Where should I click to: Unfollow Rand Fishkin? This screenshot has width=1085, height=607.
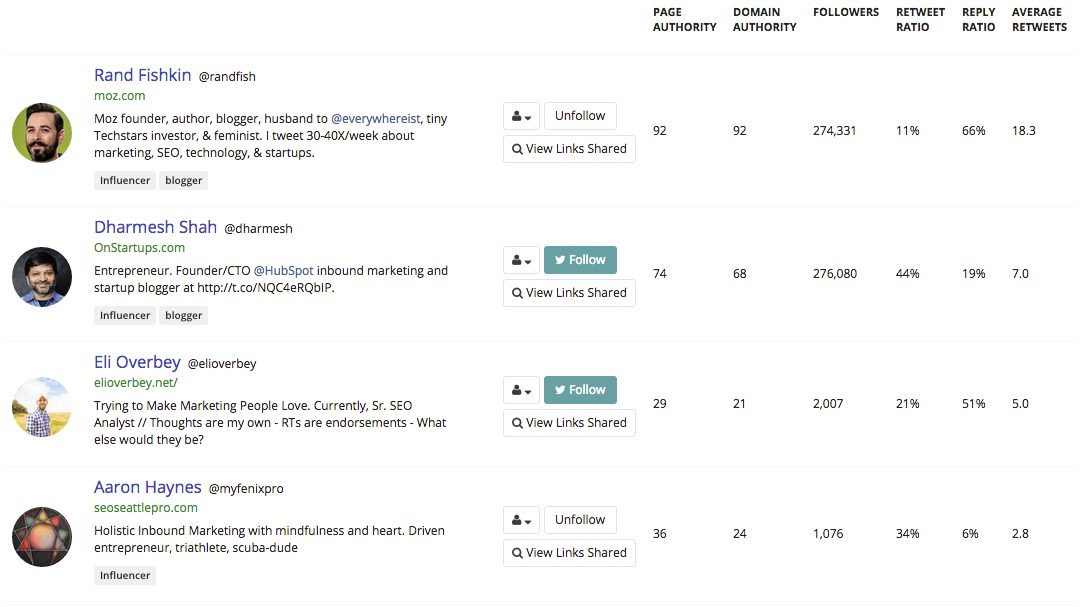click(x=580, y=116)
